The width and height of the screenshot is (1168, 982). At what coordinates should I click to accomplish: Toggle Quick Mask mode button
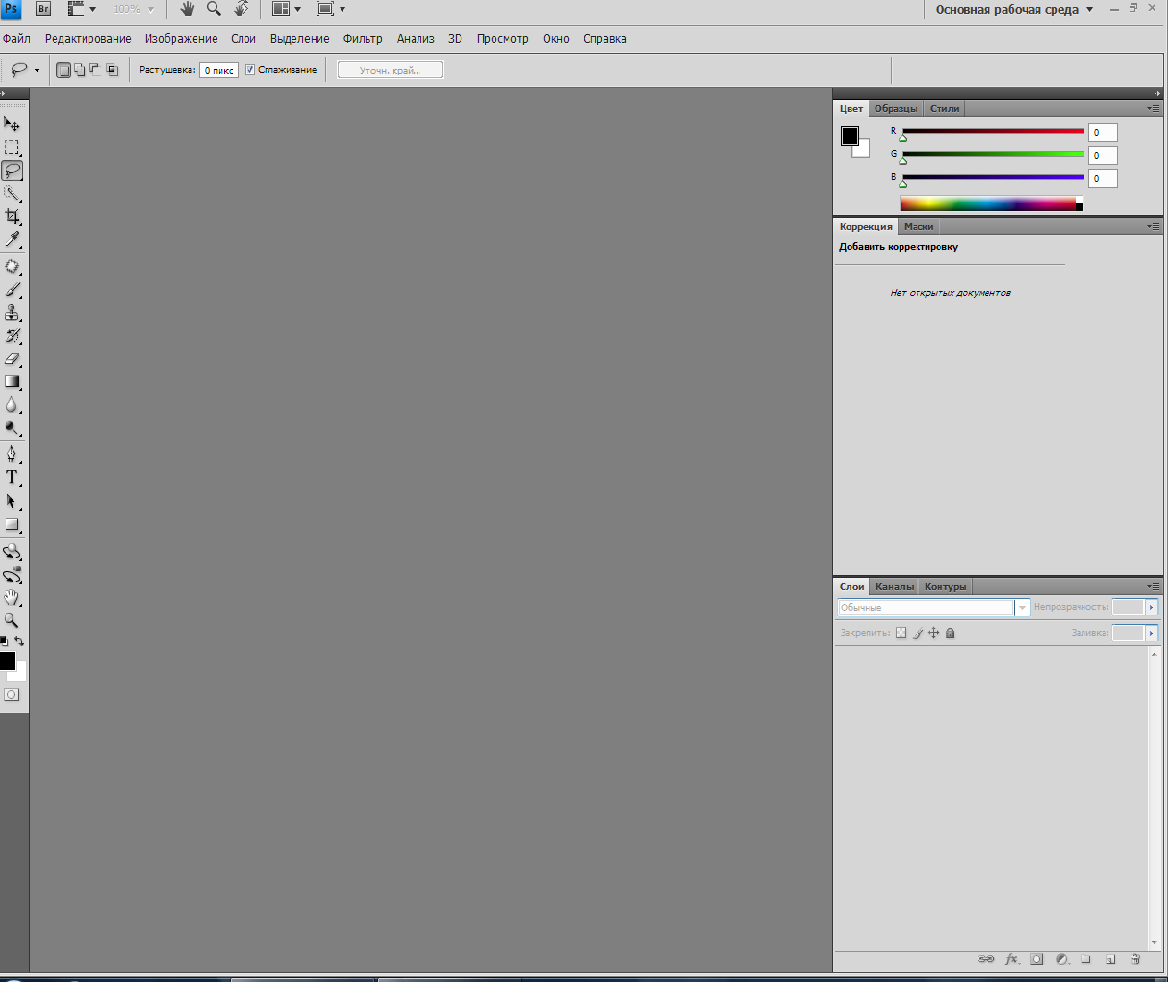[x=12, y=694]
